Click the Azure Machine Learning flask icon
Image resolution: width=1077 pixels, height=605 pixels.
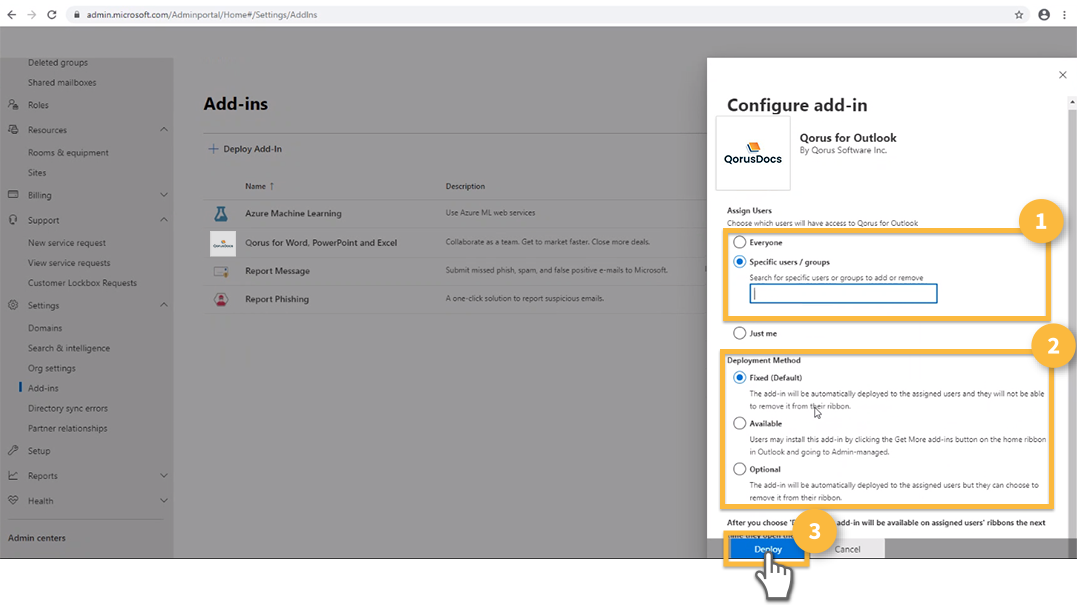click(221, 214)
